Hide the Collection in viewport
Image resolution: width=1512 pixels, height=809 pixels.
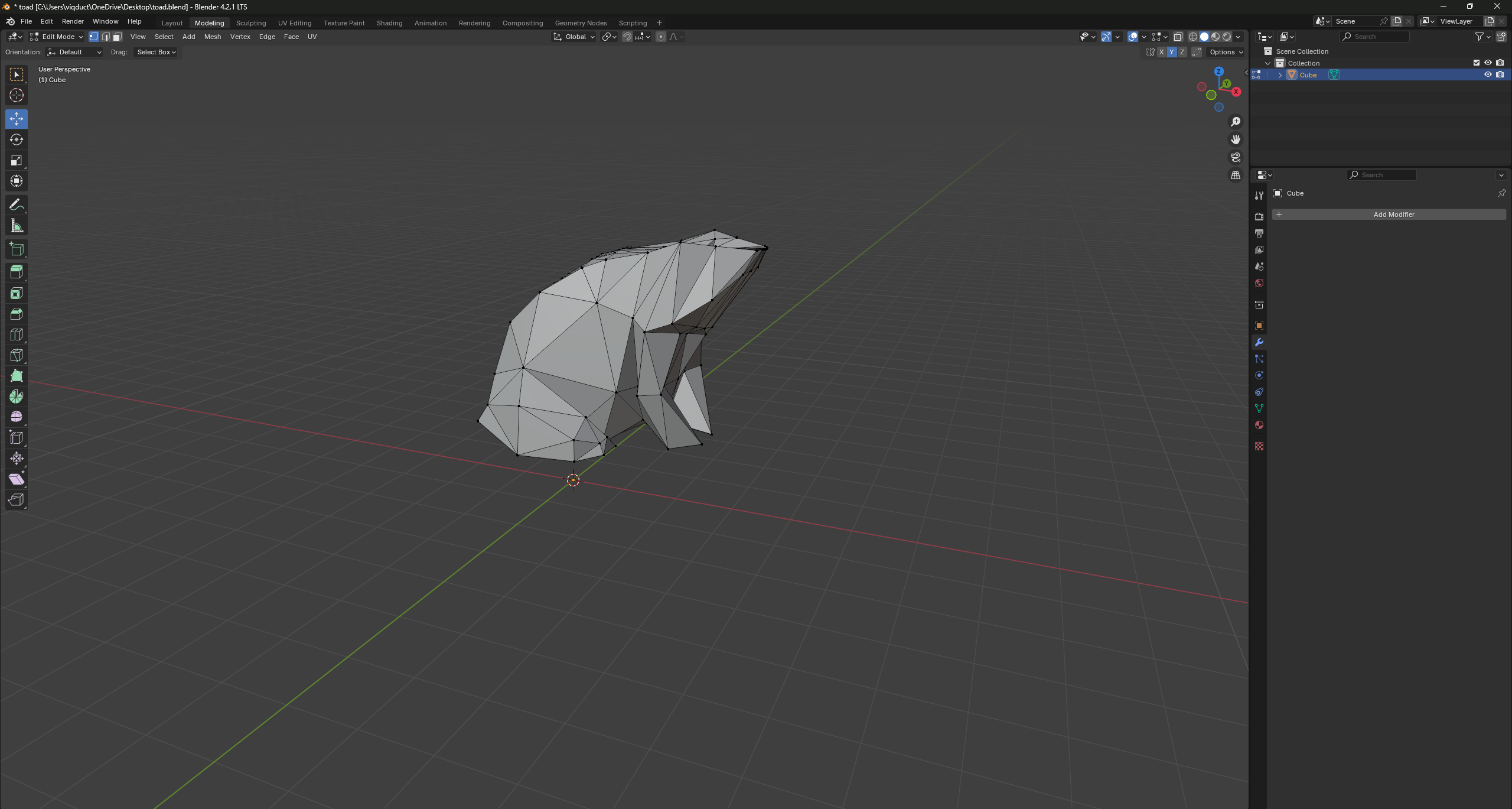pos(1488,63)
